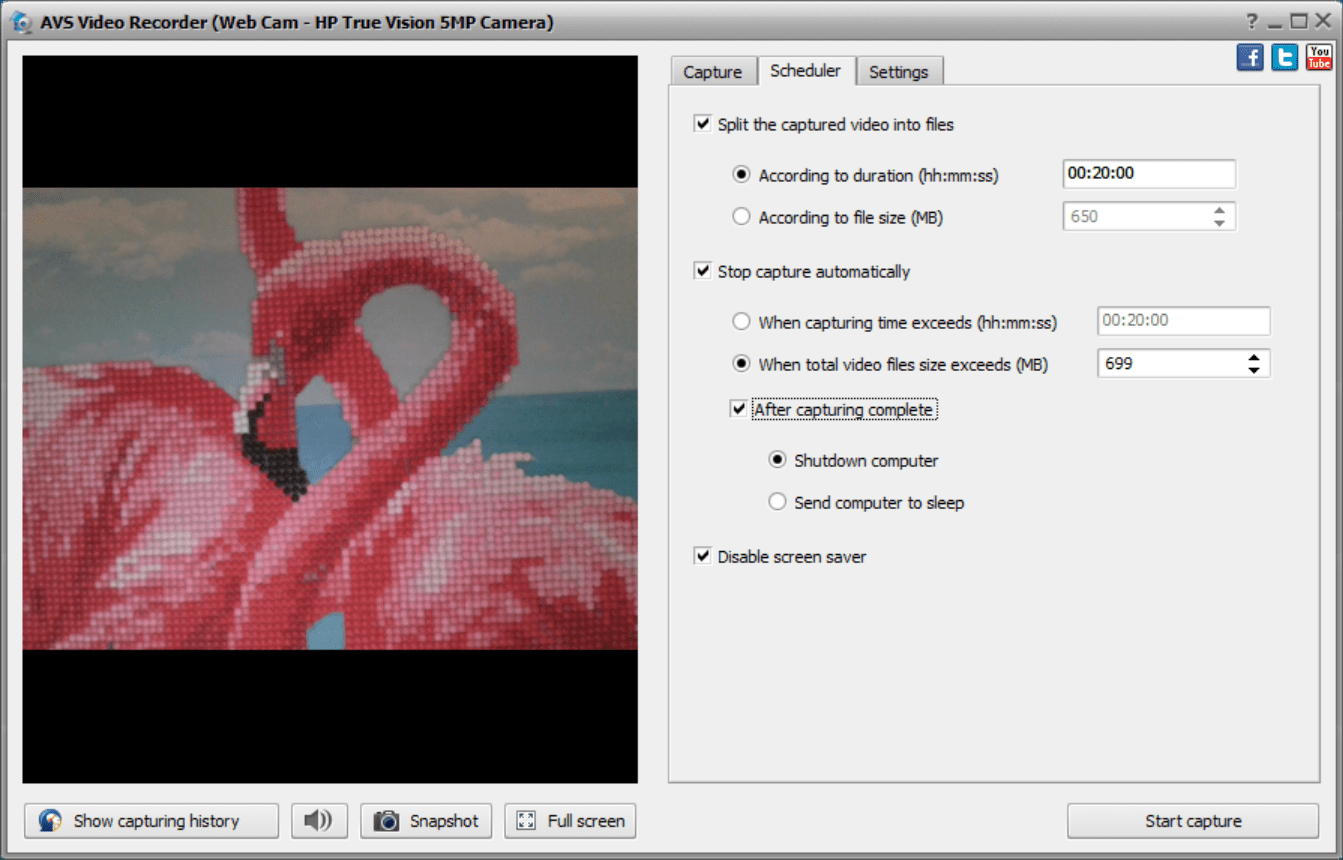
Task: Decrease total video files size value
Action: click(x=1254, y=371)
